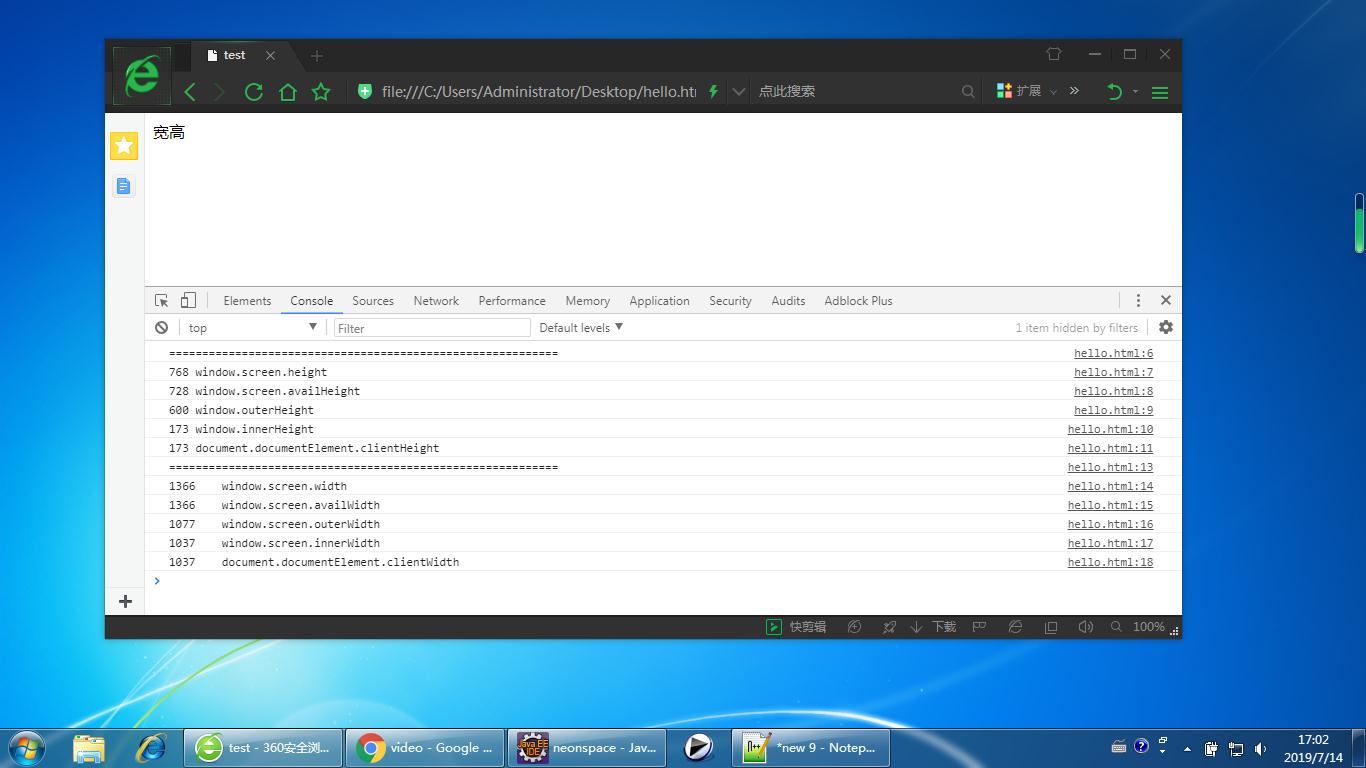Expand the 扩展 dropdown chevron
Image resolution: width=1366 pixels, height=768 pixels.
pos(1053,92)
